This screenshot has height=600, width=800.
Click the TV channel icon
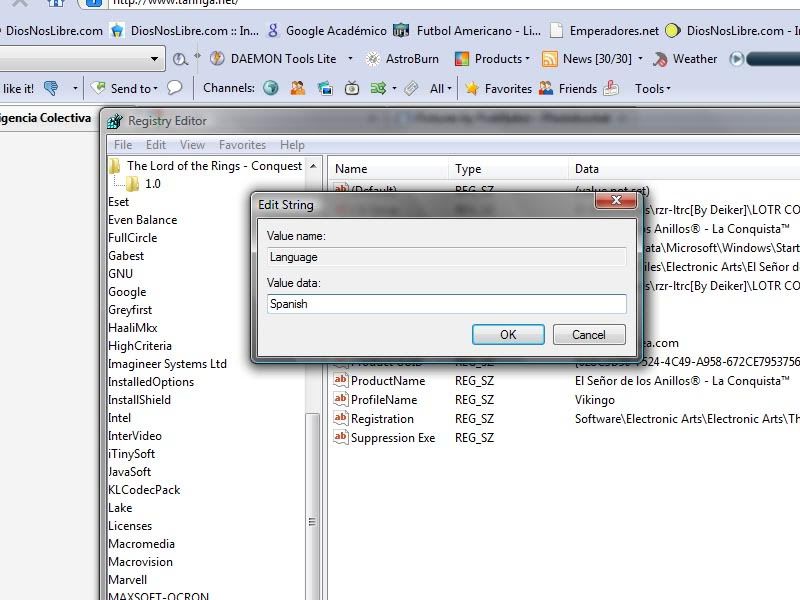click(352, 88)
